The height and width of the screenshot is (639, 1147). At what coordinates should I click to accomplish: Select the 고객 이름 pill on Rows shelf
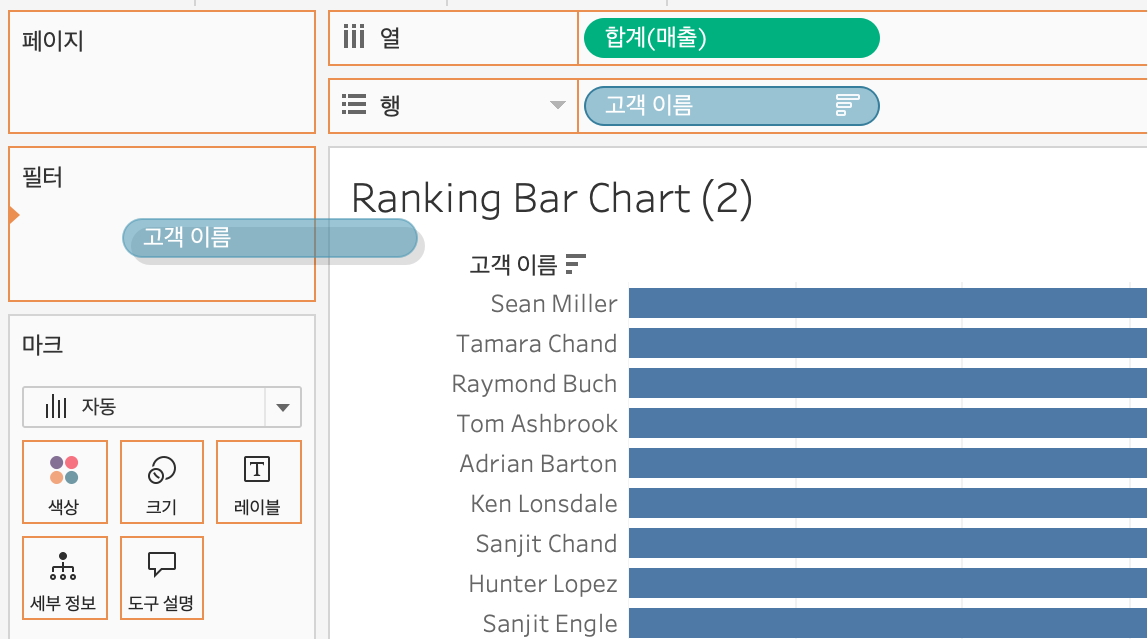pos(732,106)
